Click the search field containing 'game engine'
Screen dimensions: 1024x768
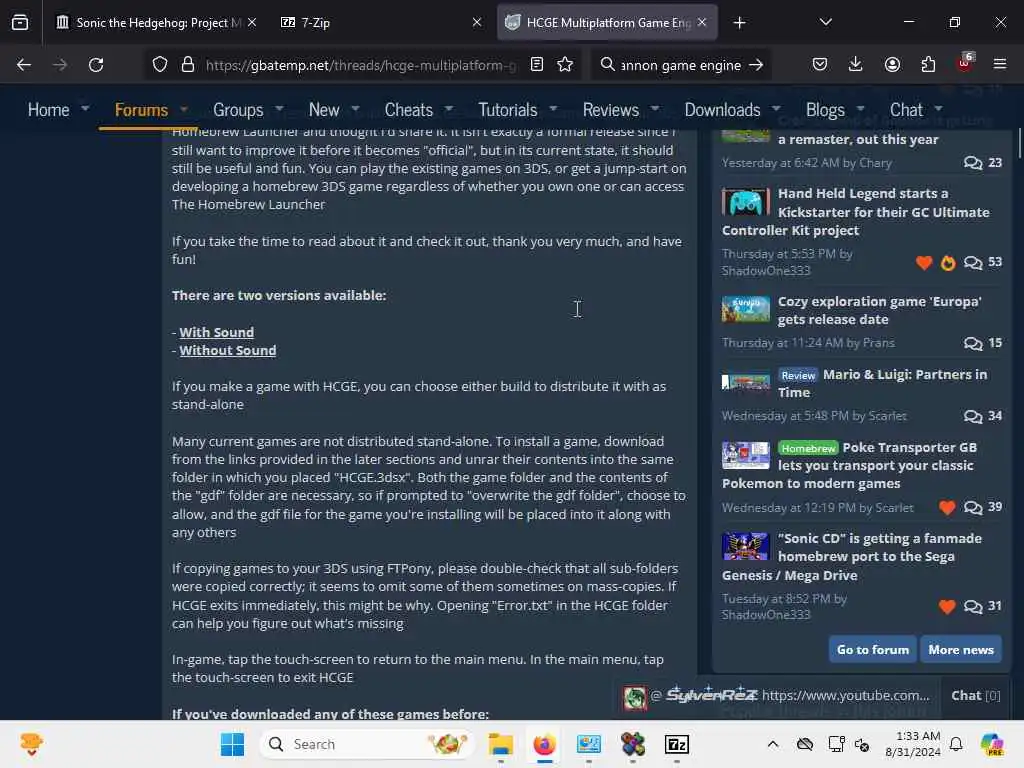(681, 65)
